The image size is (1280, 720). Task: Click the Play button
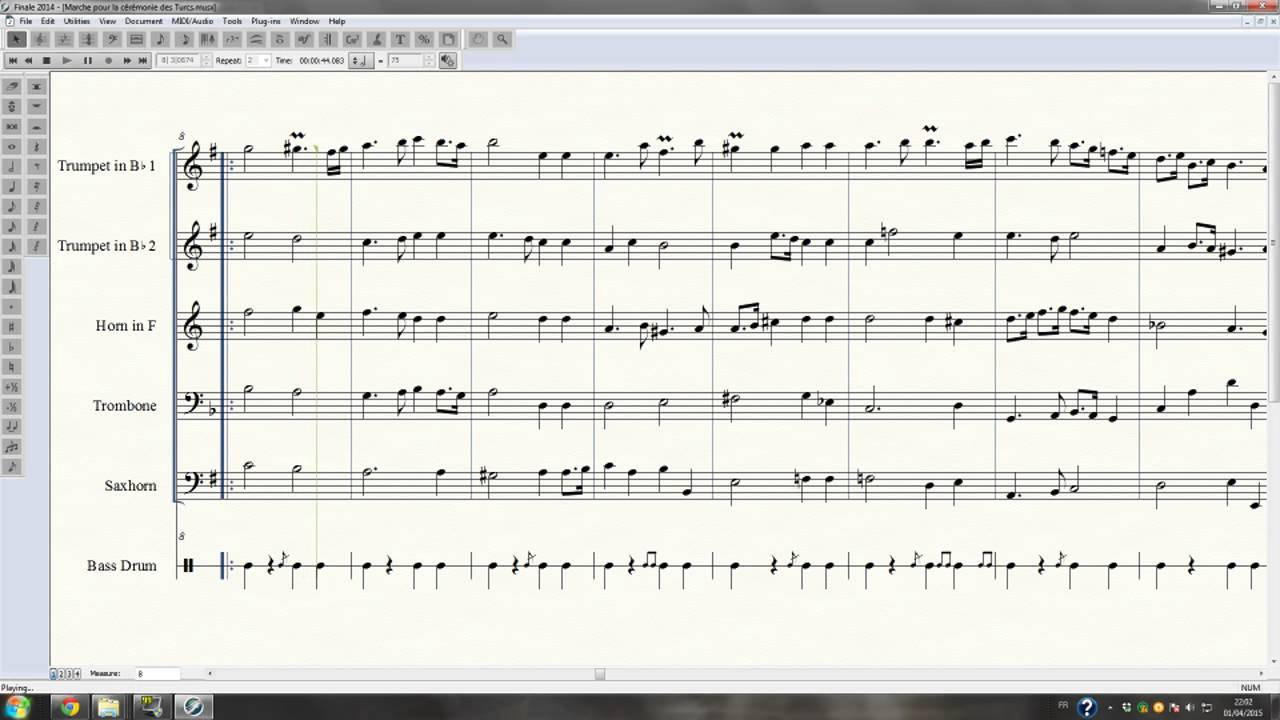[x=67, y=61]
